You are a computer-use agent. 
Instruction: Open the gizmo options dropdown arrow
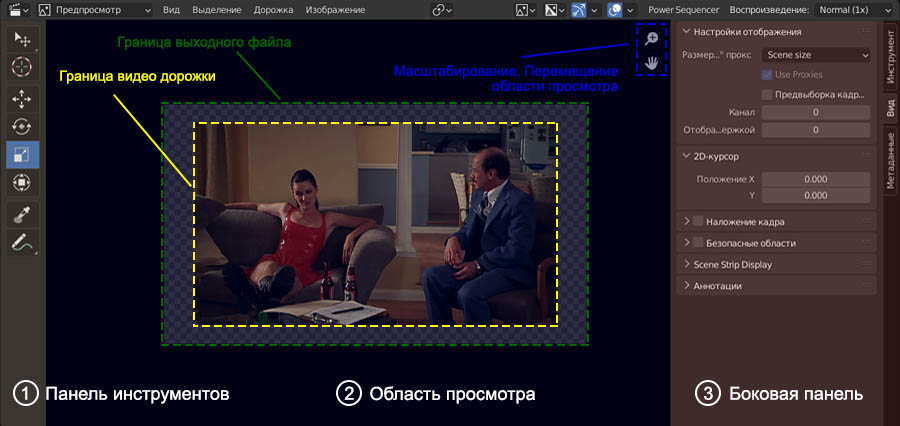[x=594, y=10]
